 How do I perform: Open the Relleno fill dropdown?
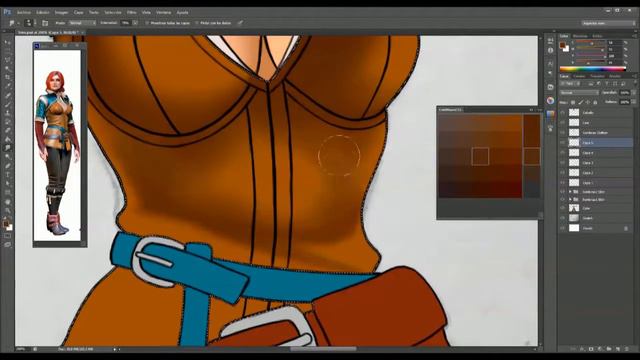[634, 102]
